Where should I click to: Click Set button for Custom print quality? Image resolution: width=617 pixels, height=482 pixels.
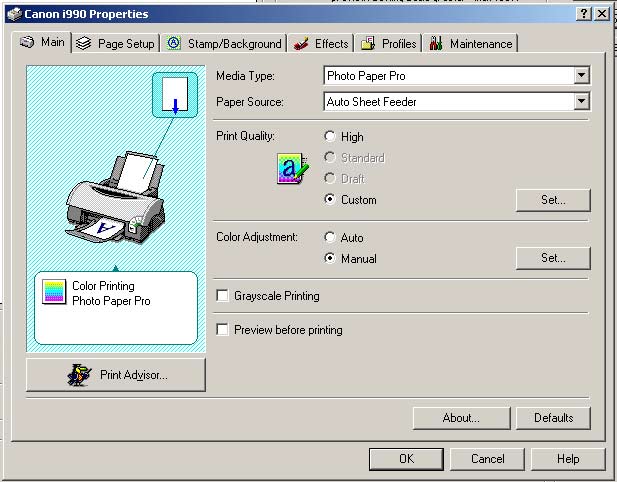pyautogui.click(x=553, y=200)
